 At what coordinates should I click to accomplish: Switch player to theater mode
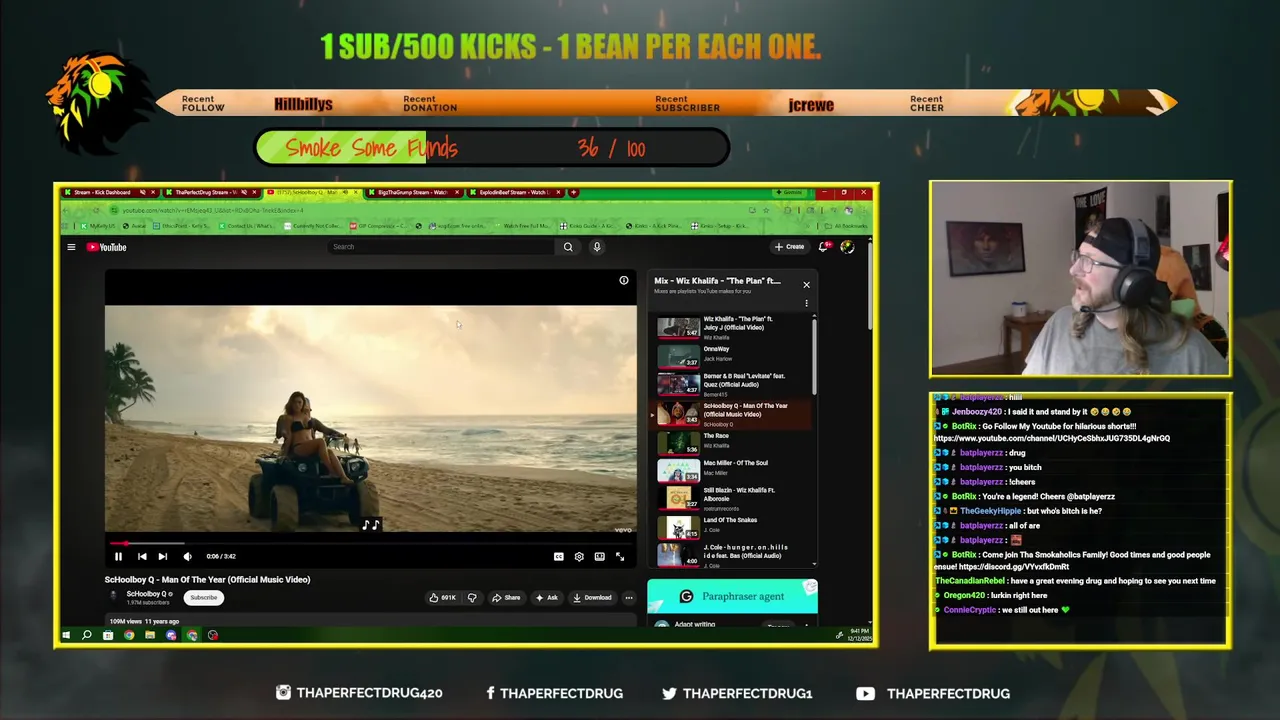[599, 557]
